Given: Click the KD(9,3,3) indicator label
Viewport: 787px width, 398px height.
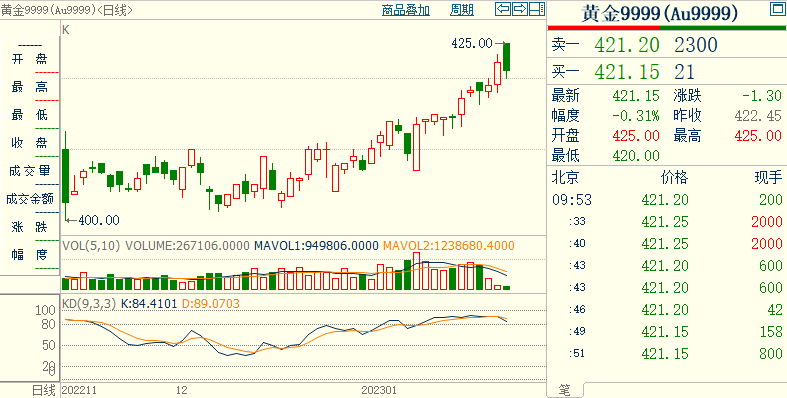Looking at the screenshot, I should 90,304.
